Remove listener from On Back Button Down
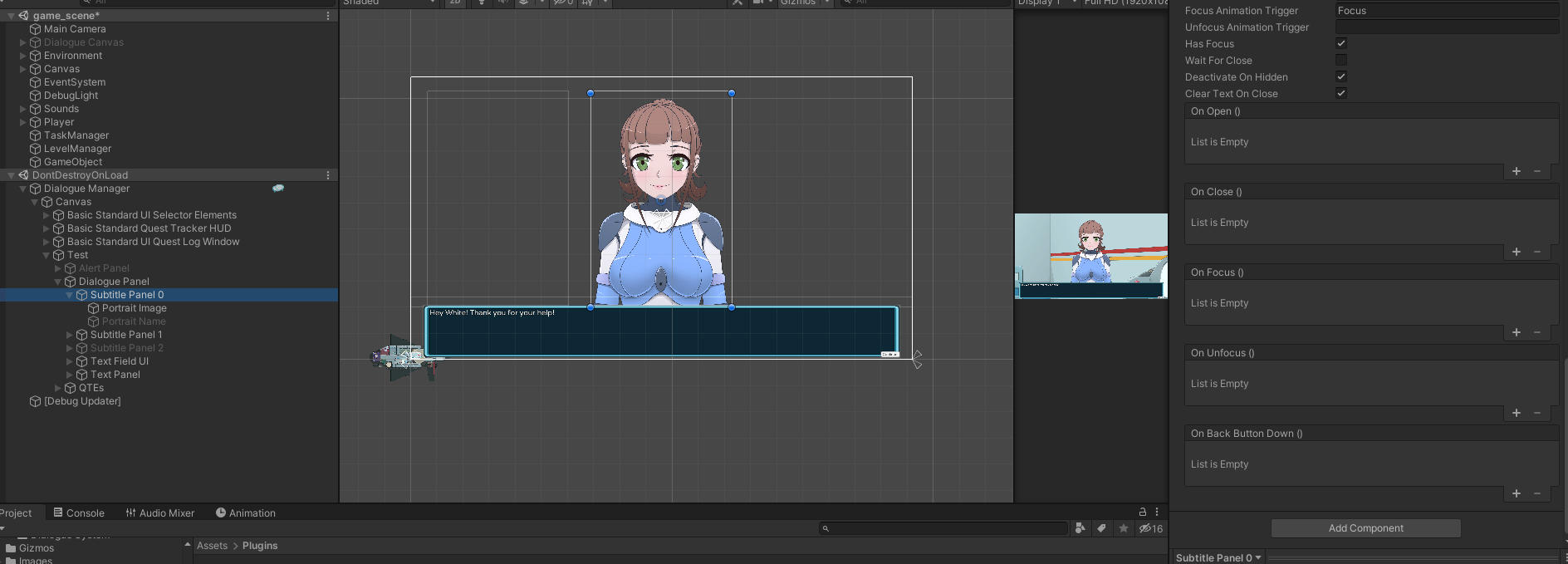The width and height of the screenshot is (1568, 564). [1537, 493]
